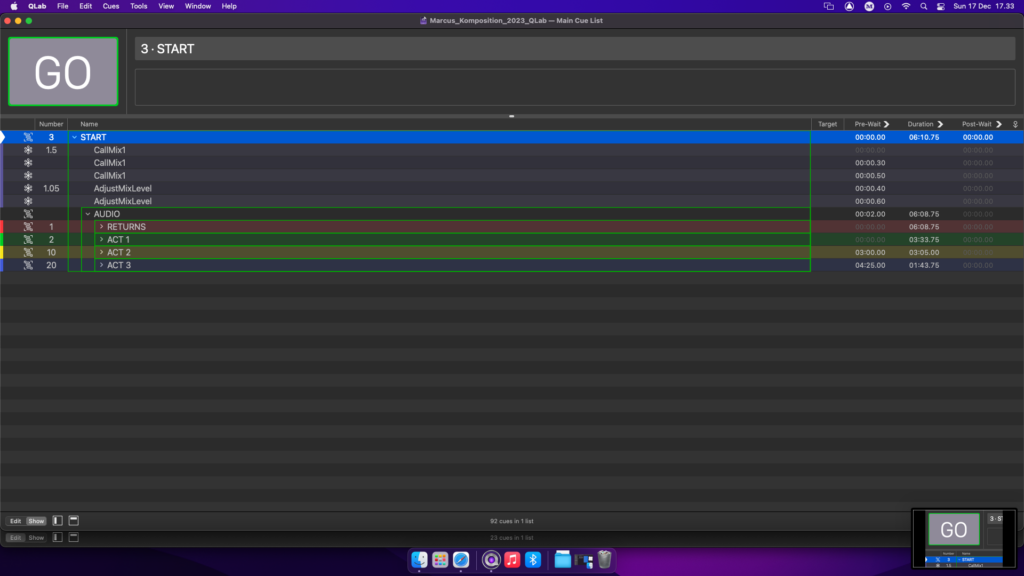Open Music app from the Dock
Viewport: 1024px width, 576px height.
tap(512, 560)
